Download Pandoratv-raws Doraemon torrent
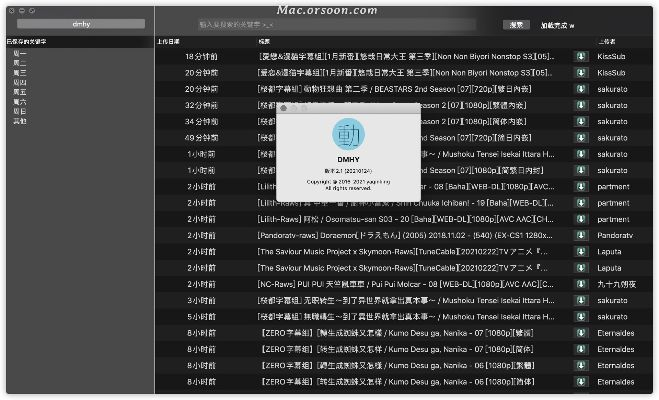This screenshot has height=400, width=659. tap(581, 235)
